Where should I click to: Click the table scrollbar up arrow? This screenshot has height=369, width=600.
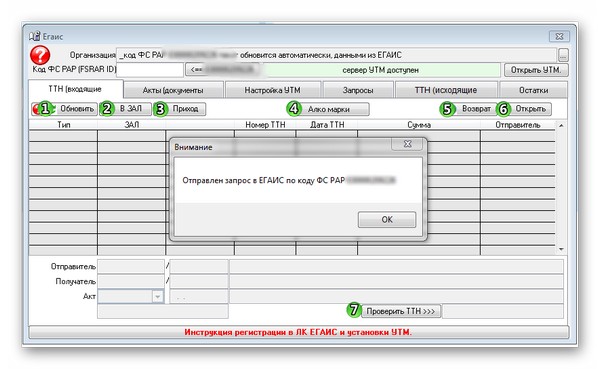coord(561,126)
